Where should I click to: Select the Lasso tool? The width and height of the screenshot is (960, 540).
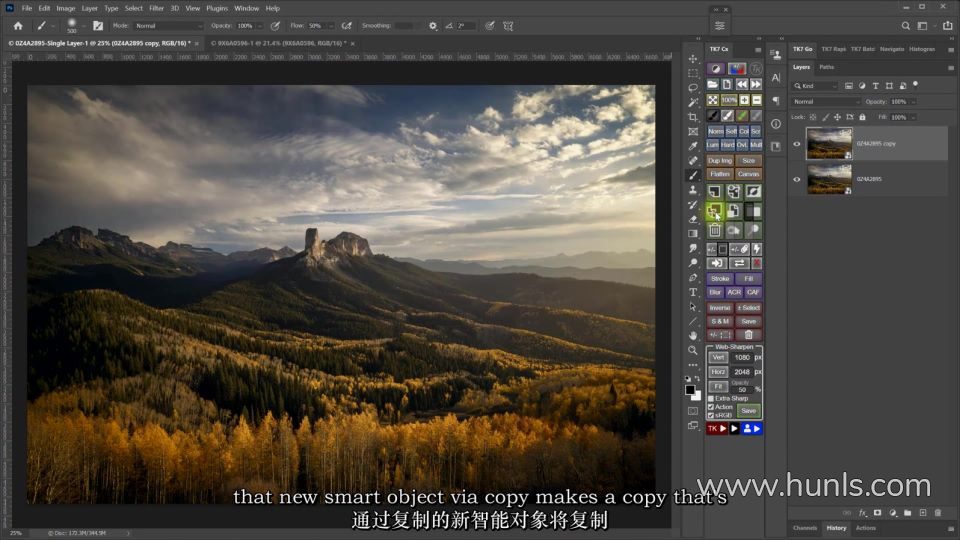(692, 88)
